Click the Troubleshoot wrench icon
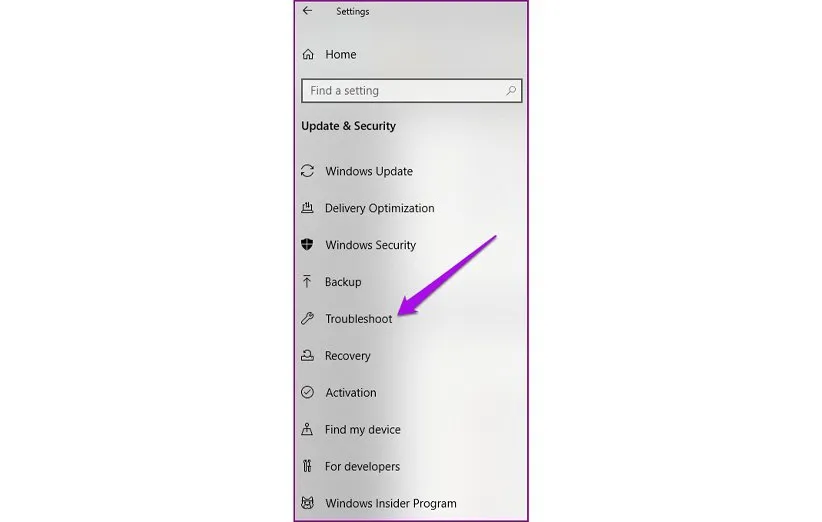This screenshot has height=522, width=822. pos(307,318)
